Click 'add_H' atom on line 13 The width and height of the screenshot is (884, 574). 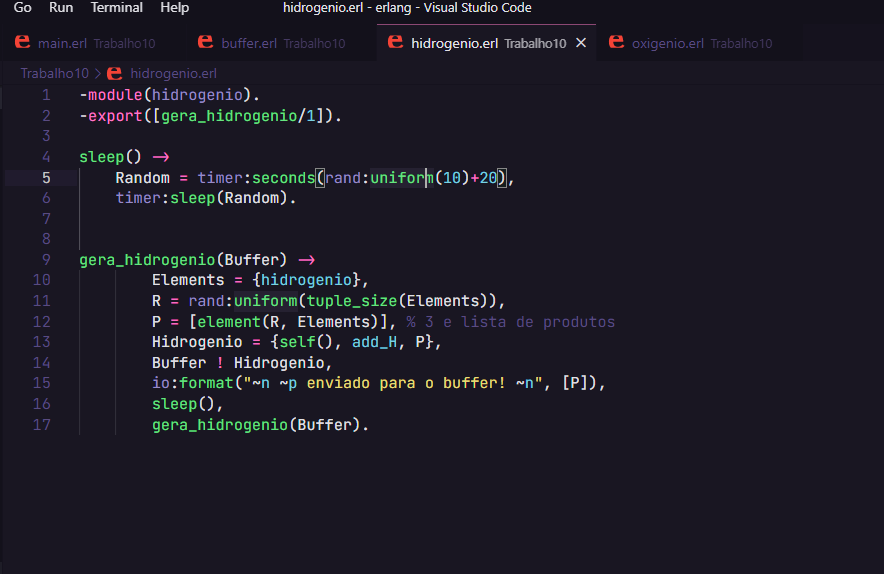click(x=375, y=342)
